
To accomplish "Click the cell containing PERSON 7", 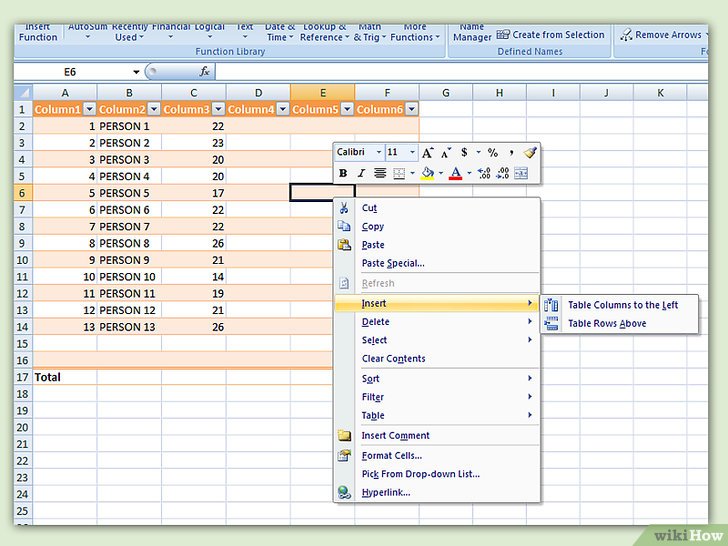I will (x=129, y=227).
